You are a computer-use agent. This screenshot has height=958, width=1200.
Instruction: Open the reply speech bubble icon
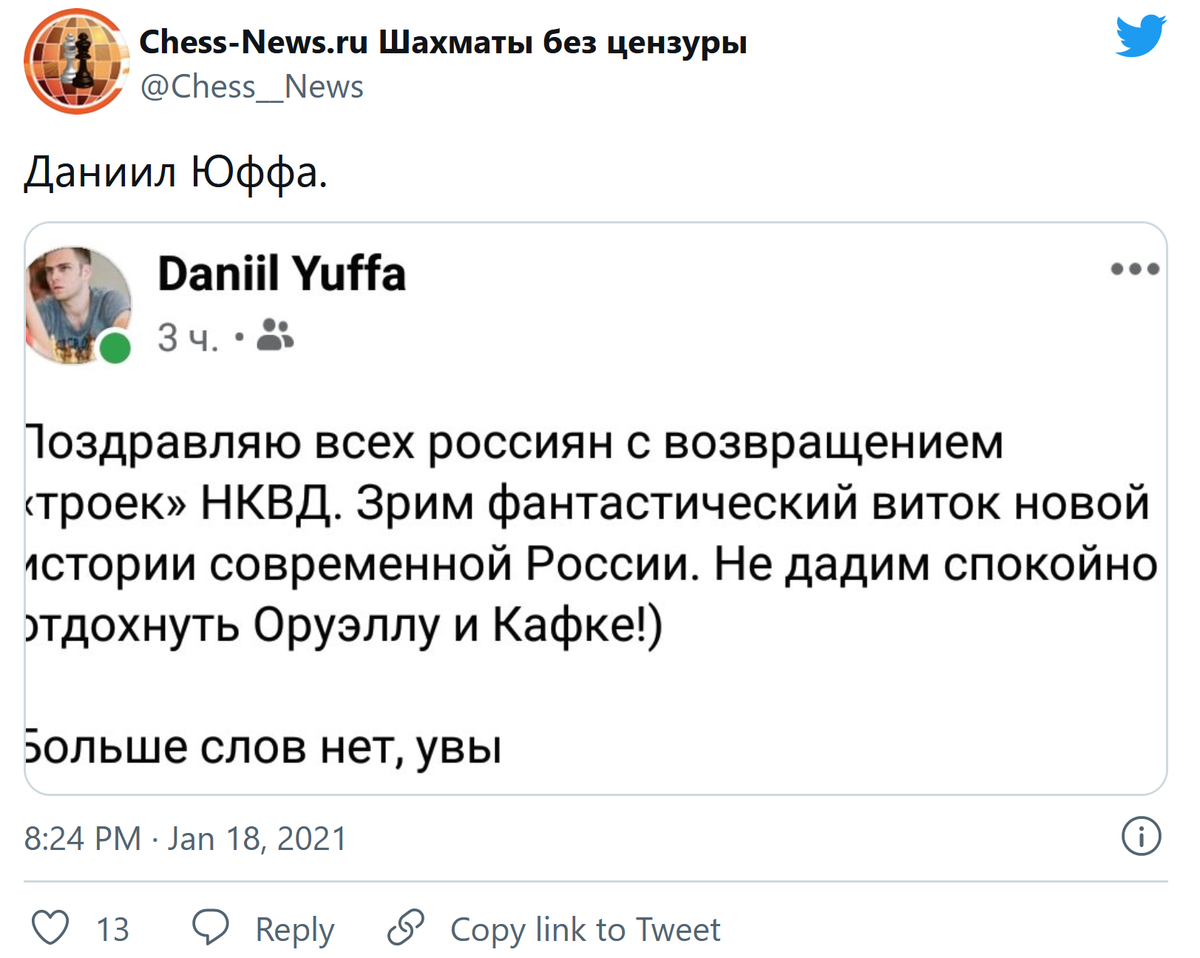[x=211, y=928]
